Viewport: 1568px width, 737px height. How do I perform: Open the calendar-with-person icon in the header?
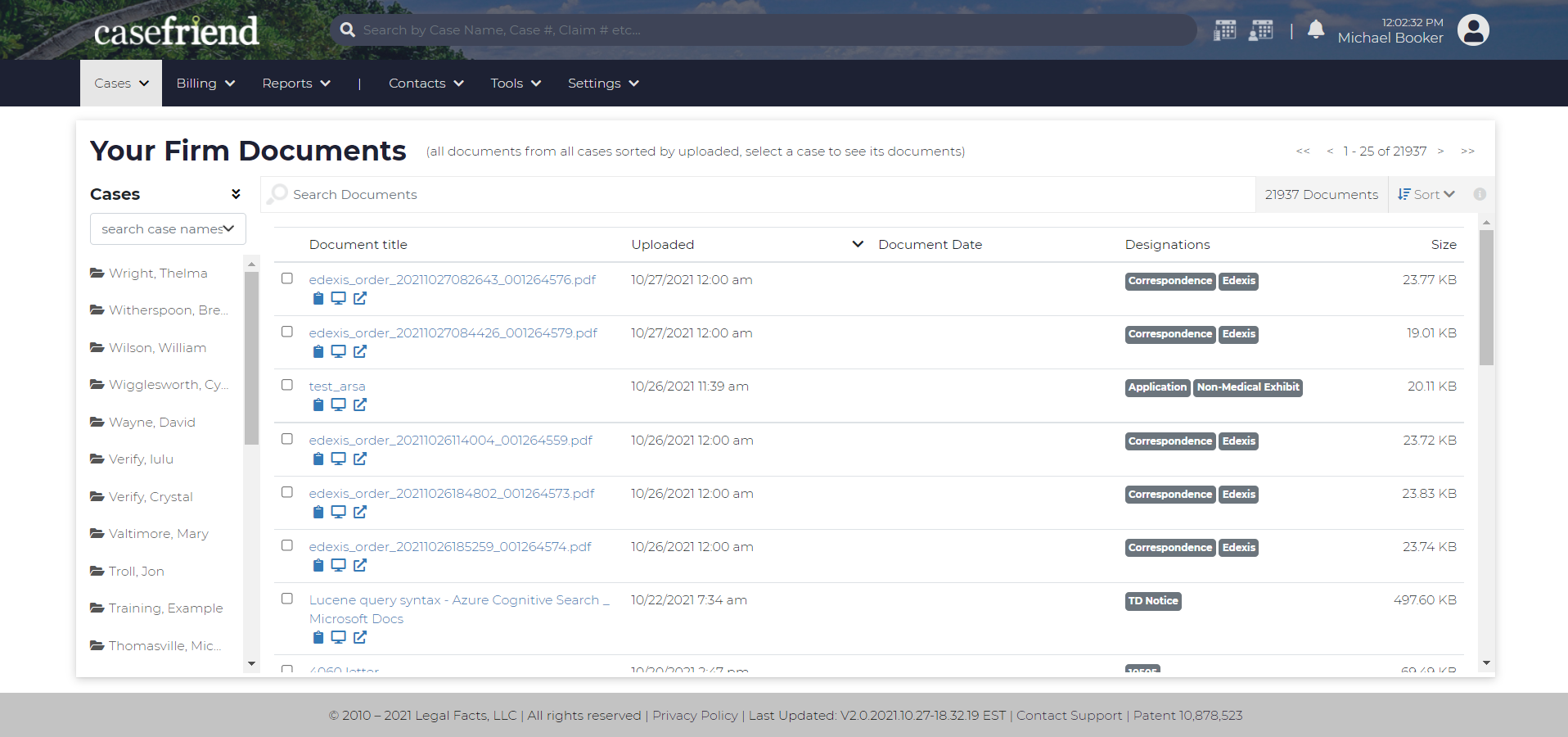click(x=1261, y=30)
